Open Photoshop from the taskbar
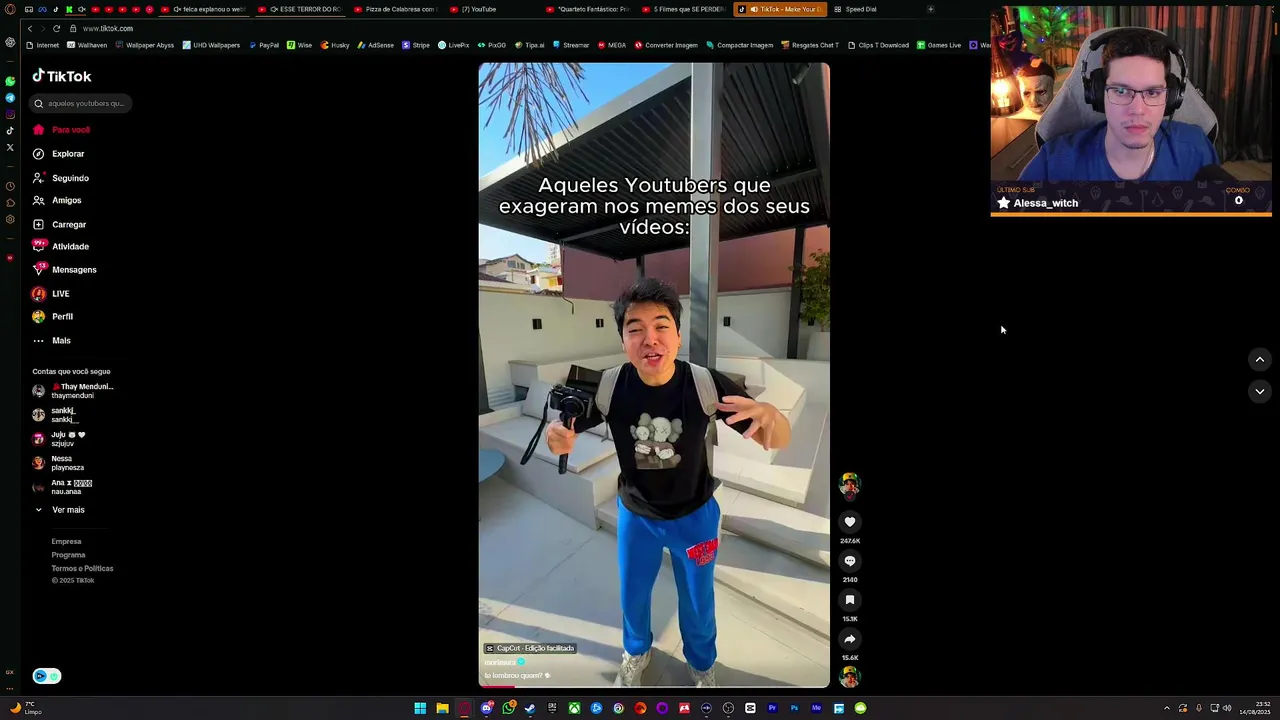The width and height of the screenshot is (1280, 720). tap(794, 708)
